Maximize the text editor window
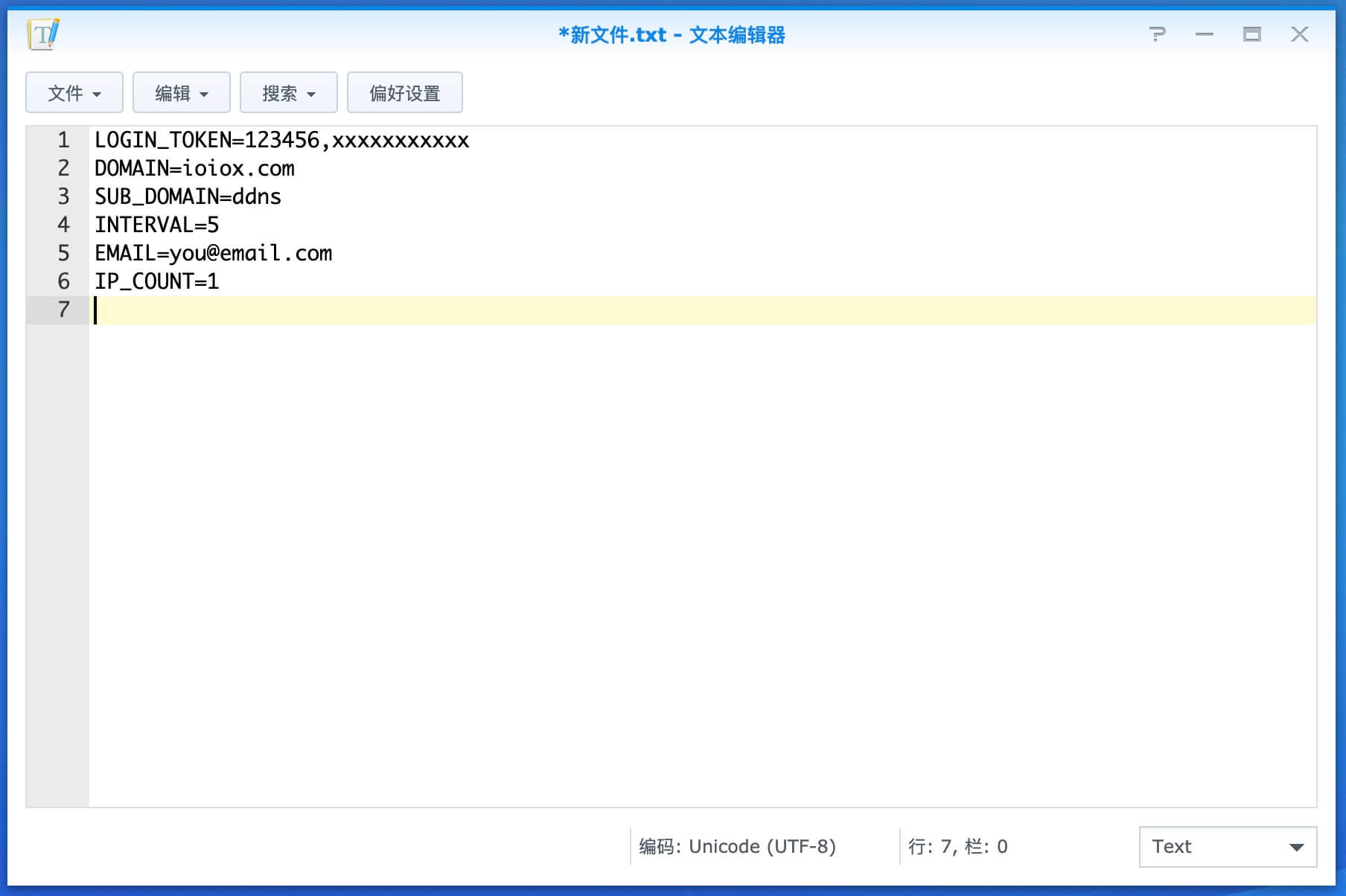The width and height of the screenshot is (1346, 896). point(1252,34)
